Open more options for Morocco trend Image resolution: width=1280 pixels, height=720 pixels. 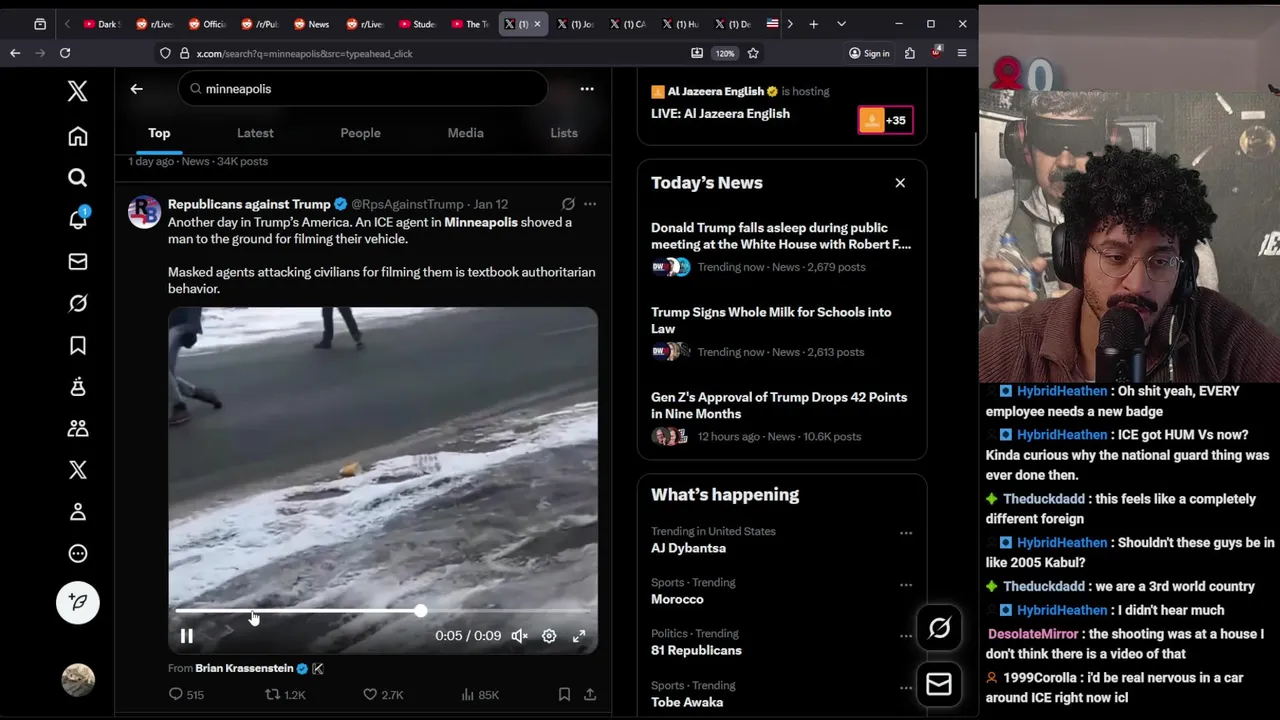tap(906, 584)
